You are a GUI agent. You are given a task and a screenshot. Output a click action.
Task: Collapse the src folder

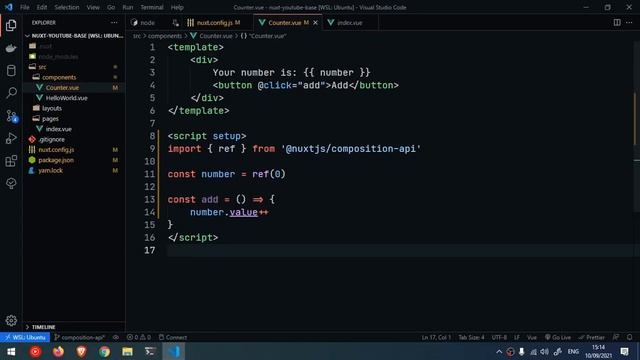pyautogui.click(x=74, y=67)
